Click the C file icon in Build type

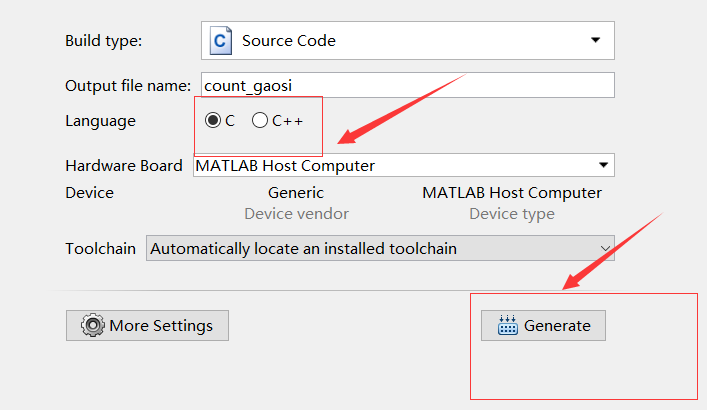pyautogui.click(x=220, y=41)
